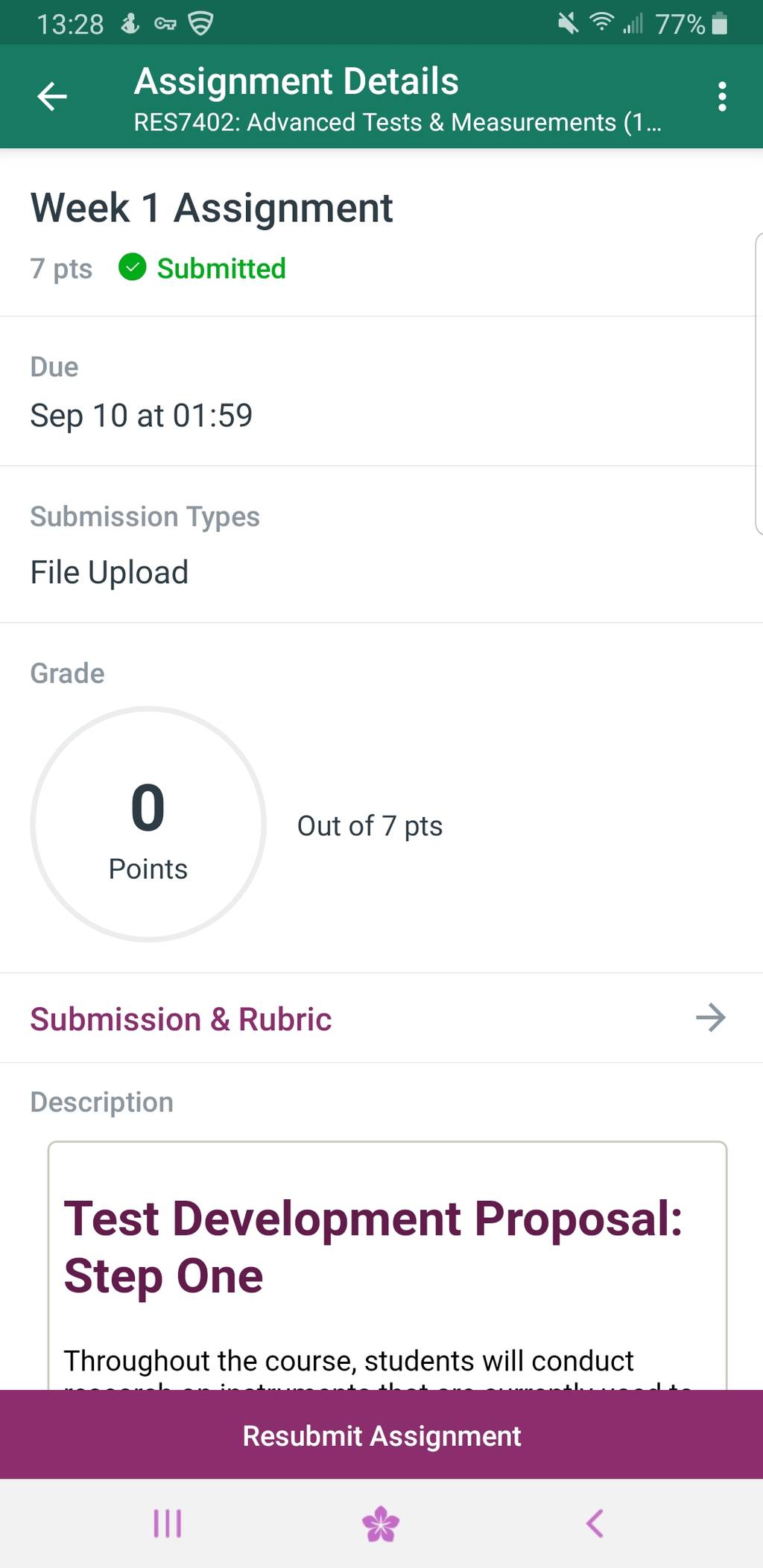Tap the 0 Points grade circle
This screenshot has height=1568, width=763.
[148, 824]
